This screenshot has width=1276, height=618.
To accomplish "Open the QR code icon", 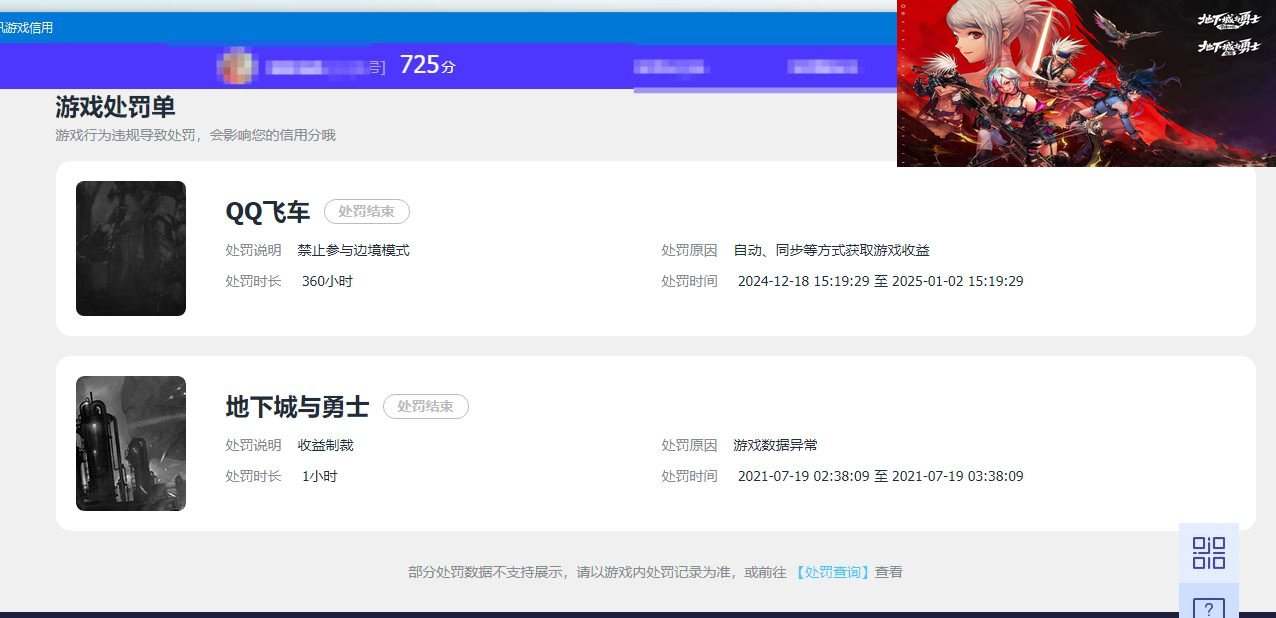I will click(1208, 552).
